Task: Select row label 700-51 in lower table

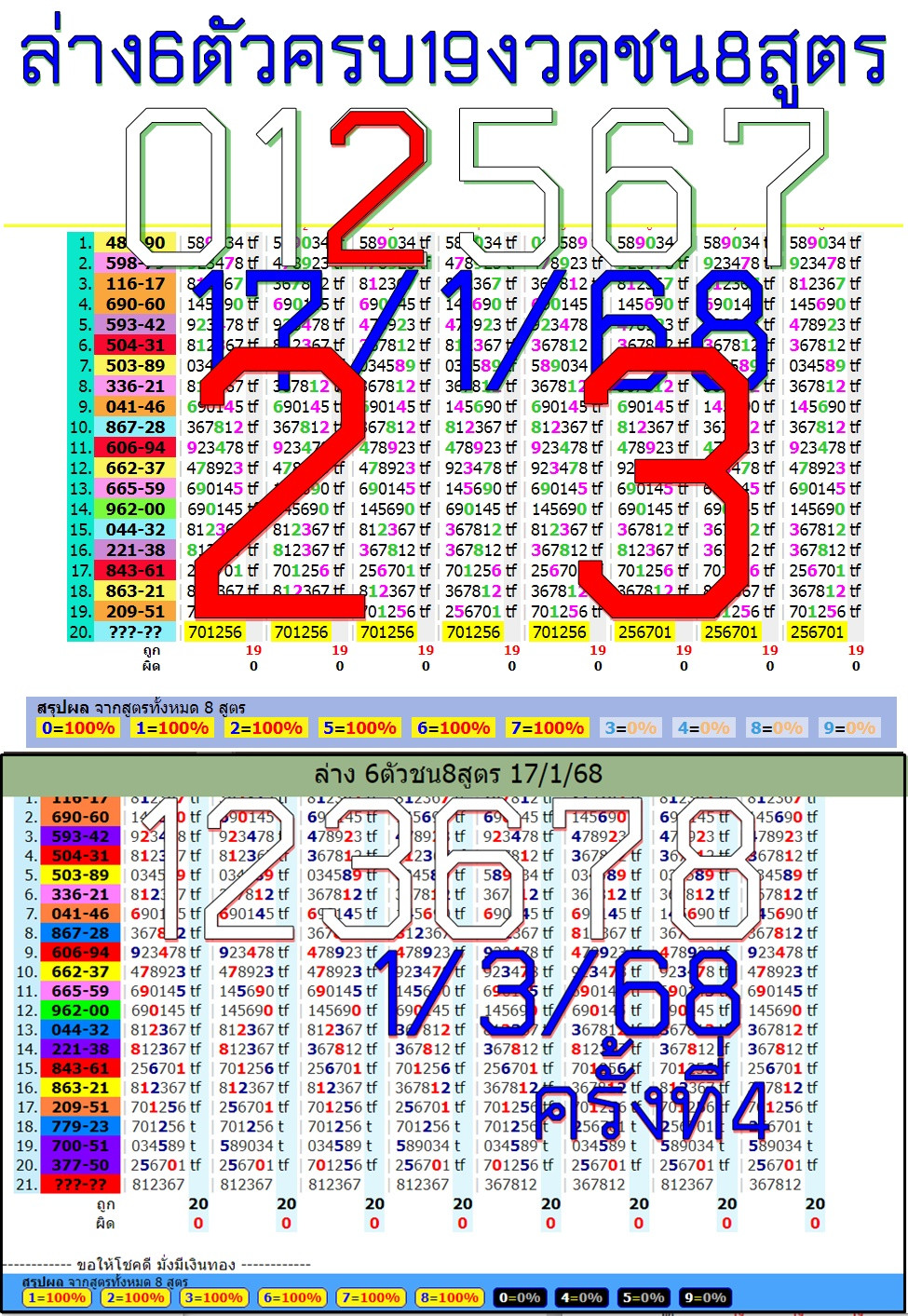Action: coord(80,1146)
